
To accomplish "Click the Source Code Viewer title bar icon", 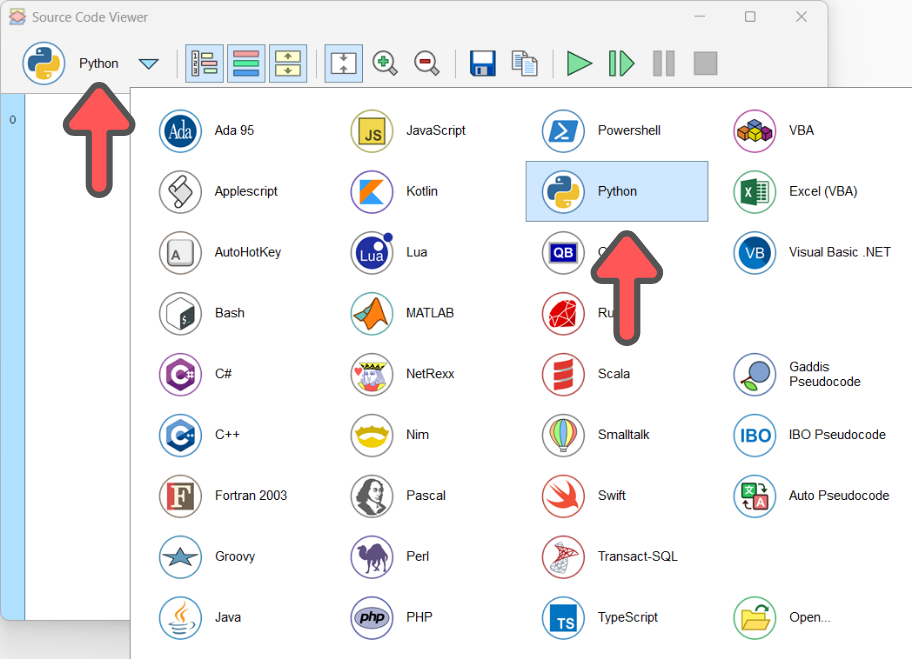I will point(17,17).
